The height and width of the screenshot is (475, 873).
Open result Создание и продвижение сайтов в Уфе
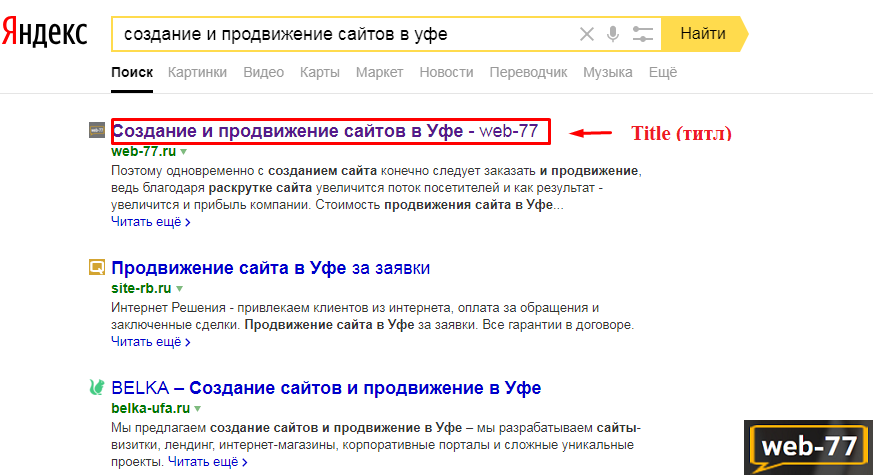pos(325,131)
